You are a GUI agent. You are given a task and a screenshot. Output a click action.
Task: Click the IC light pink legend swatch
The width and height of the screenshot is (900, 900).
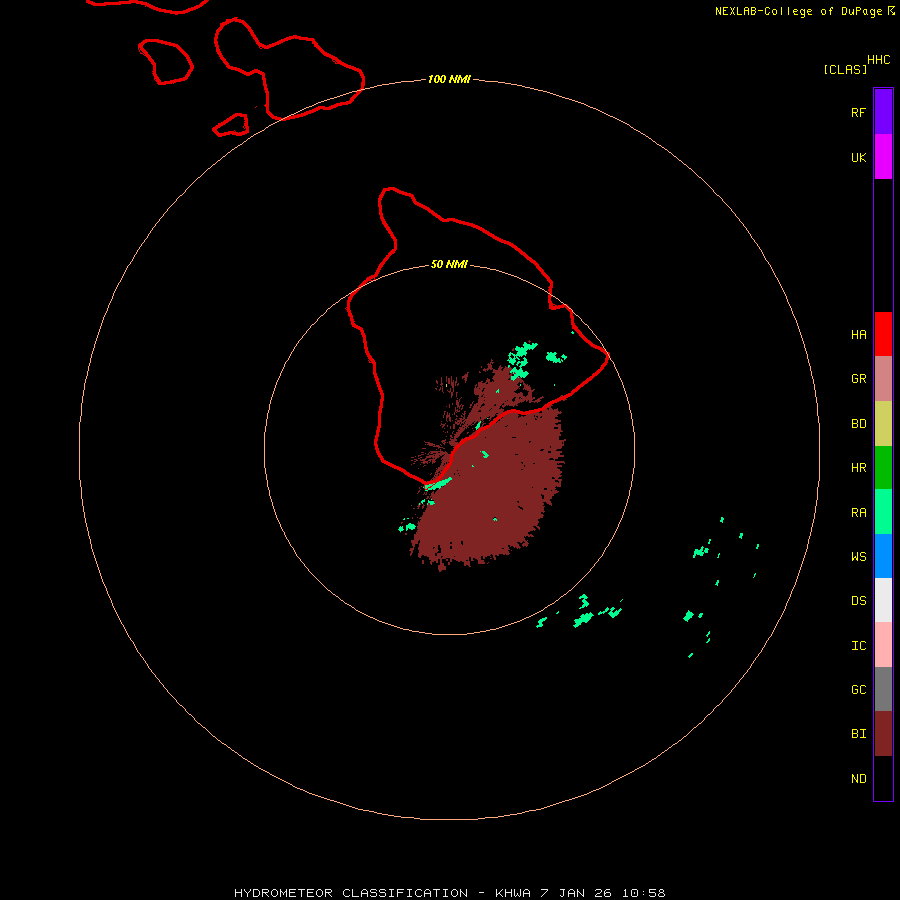883,645
